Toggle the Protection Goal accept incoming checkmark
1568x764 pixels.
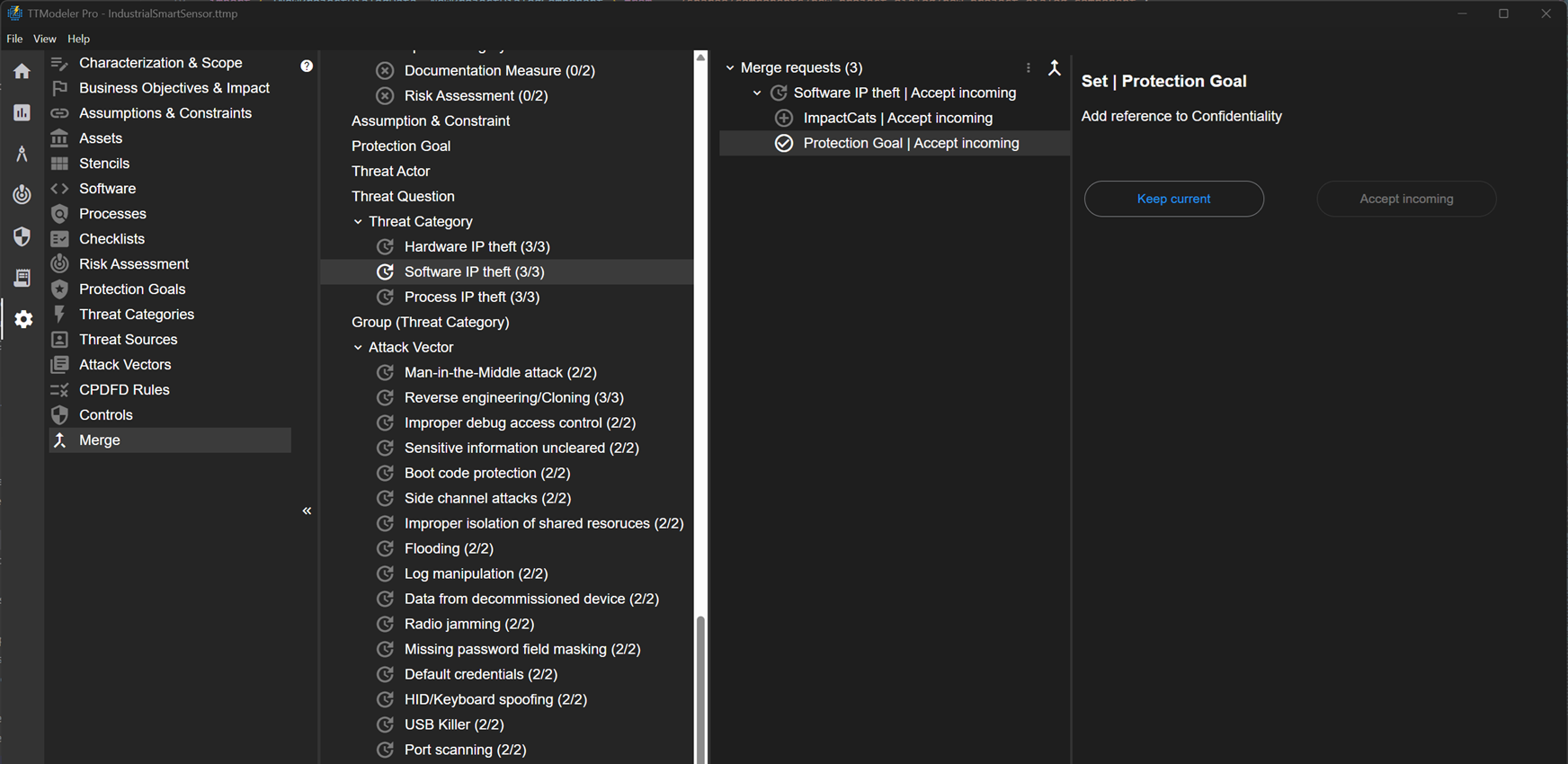tap(784, 143)
